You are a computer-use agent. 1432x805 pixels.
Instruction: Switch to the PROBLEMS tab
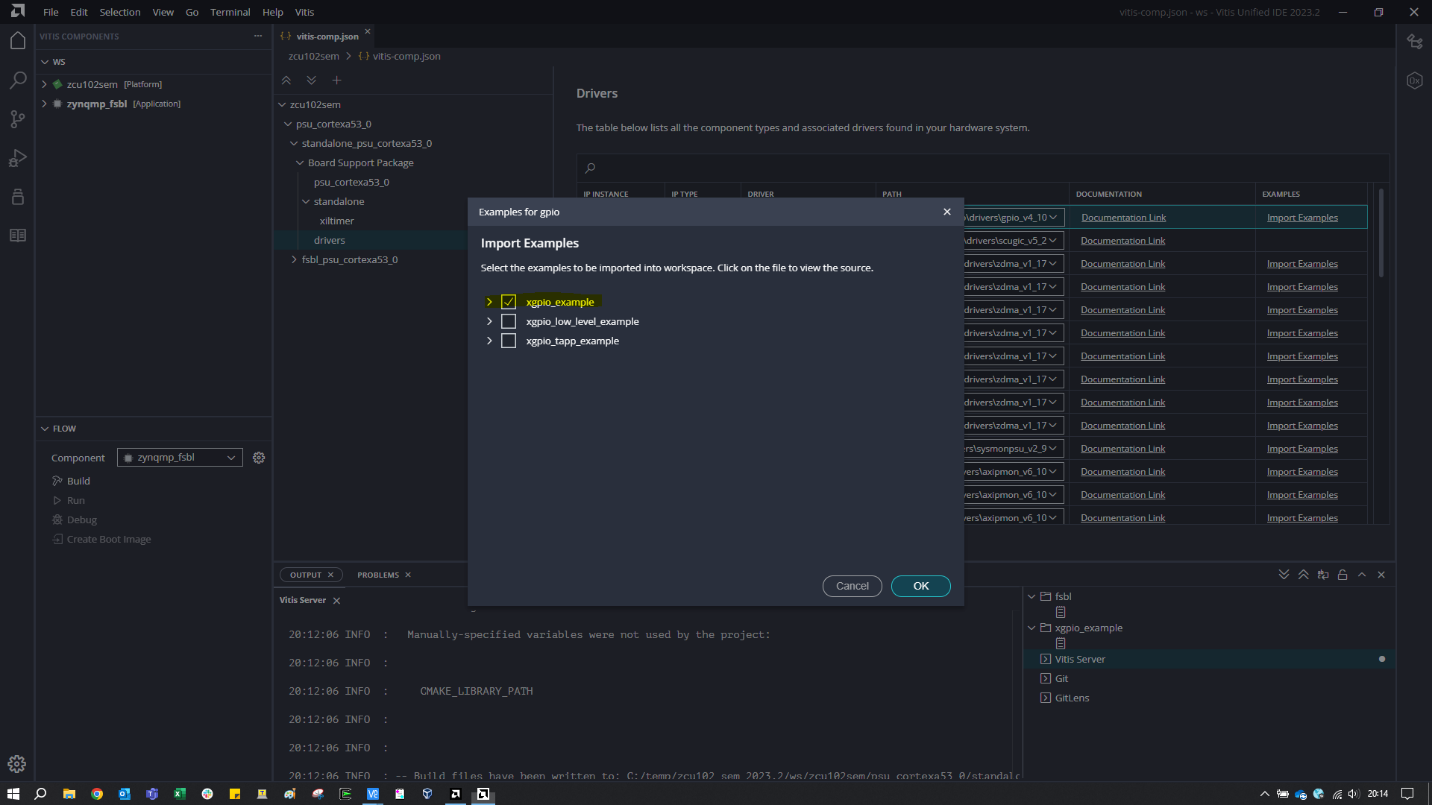click(378, 575)
